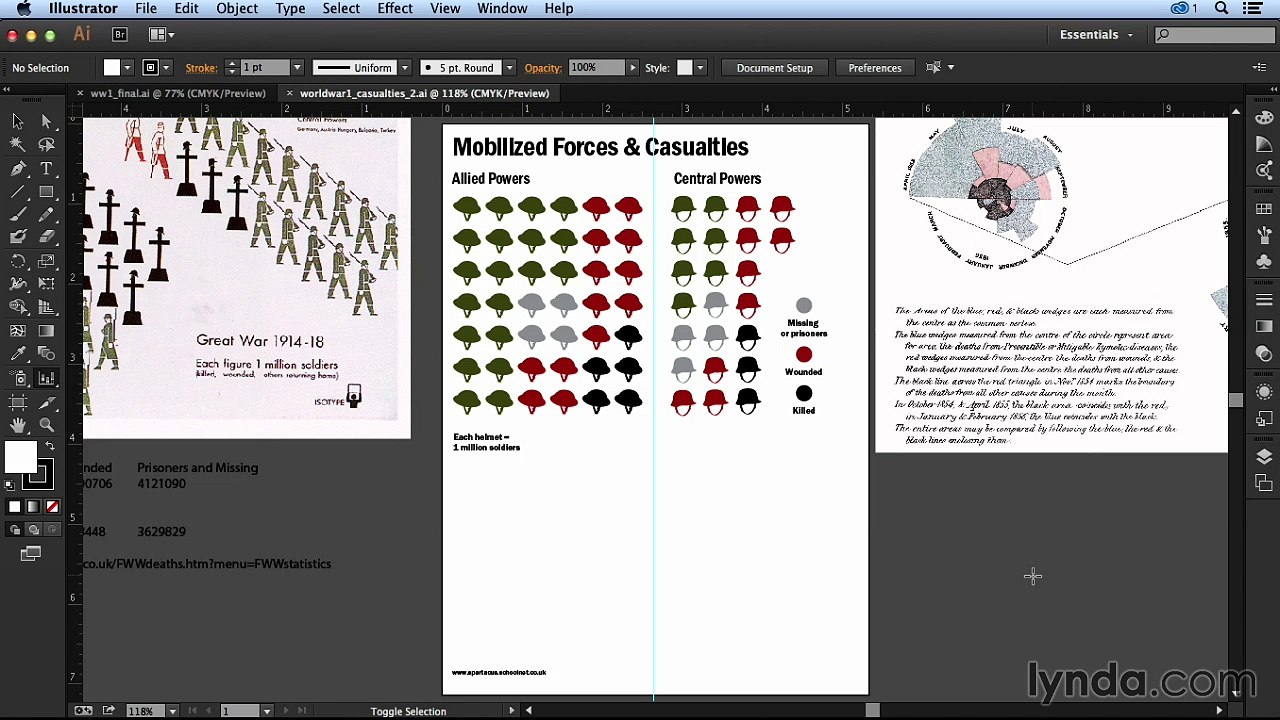Image resolution: width=1280 pixels, height=720 pixels.
Task: Select the Symbol Sprayer tool
Action: point(18,378)
